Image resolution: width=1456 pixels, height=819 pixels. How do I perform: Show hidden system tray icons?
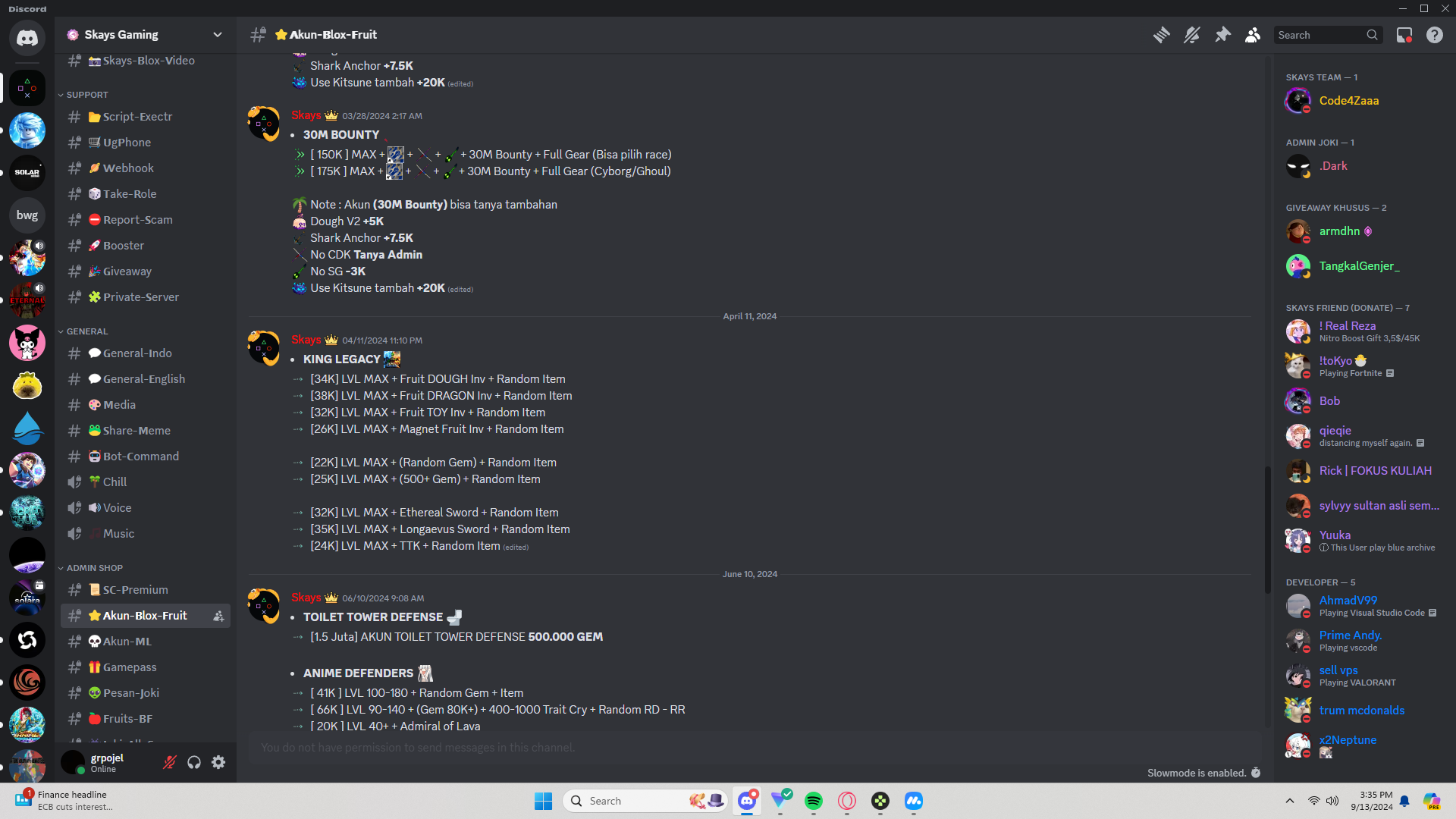(1289, 801)
